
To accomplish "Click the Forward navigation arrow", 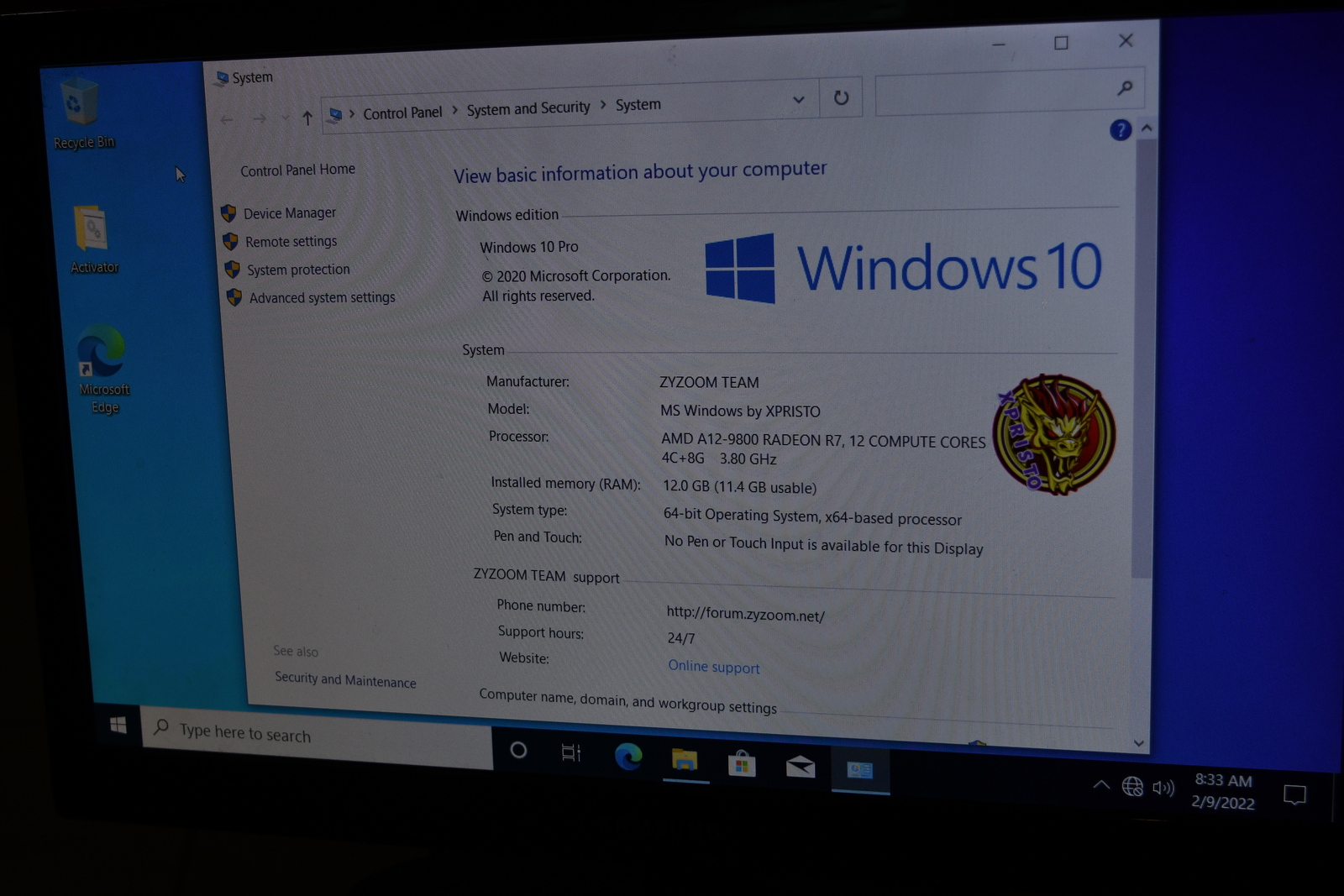I will click(260, 119).
